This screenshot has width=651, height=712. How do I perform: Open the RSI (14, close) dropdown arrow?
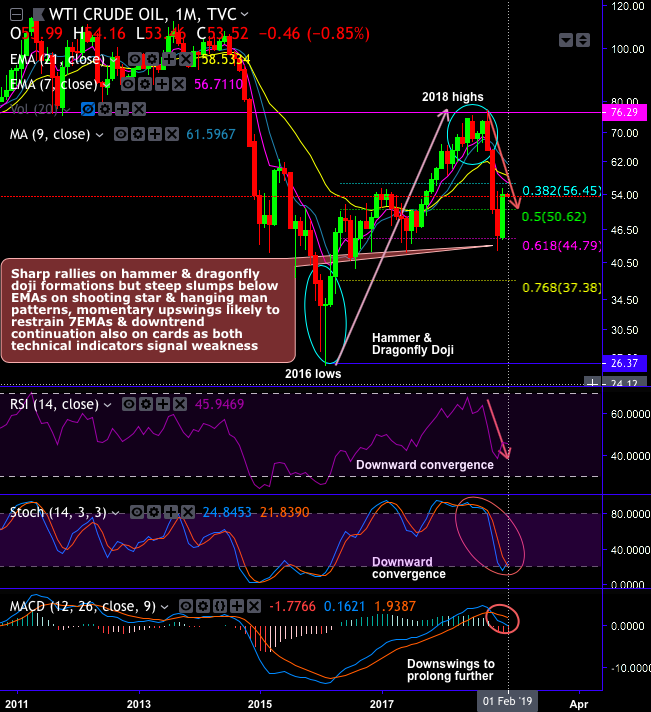108,405
